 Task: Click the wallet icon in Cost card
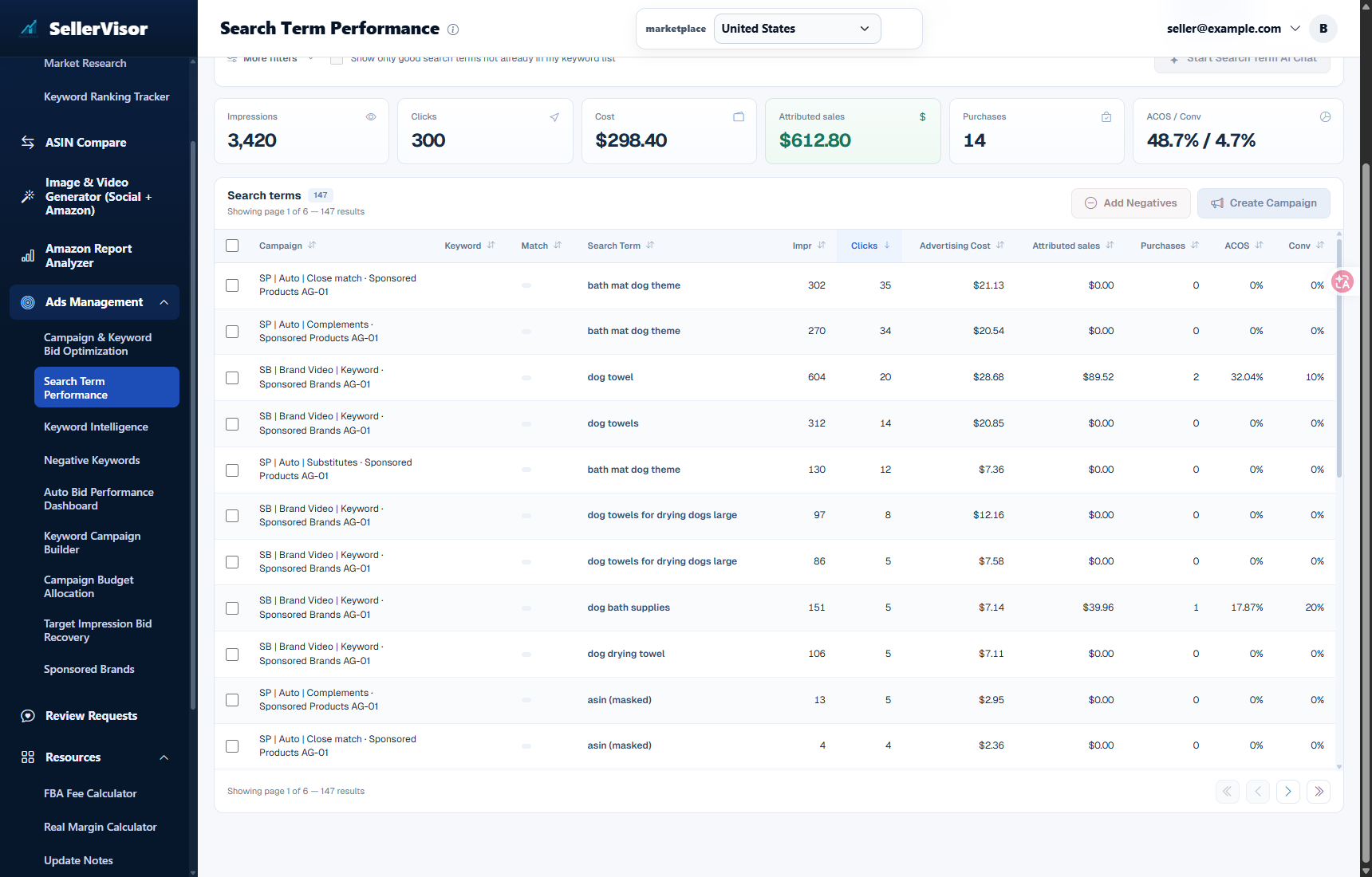739,116
